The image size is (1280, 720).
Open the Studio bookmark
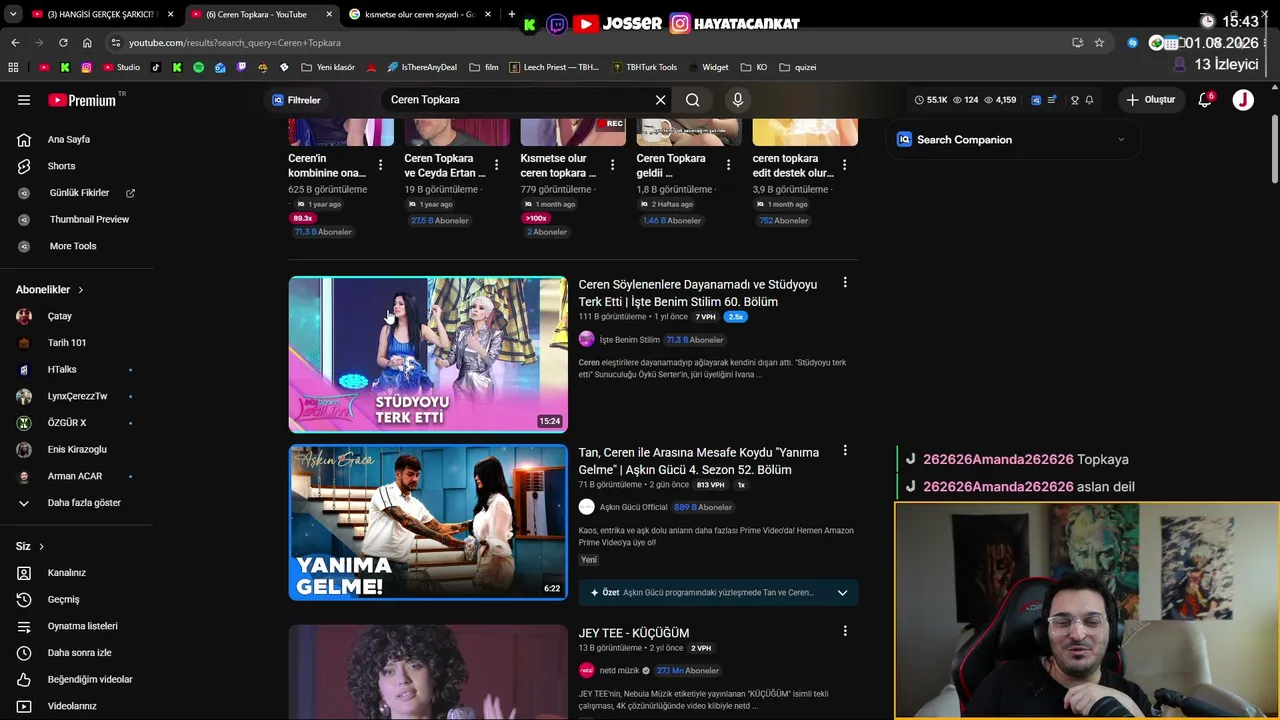click(120, 67)
